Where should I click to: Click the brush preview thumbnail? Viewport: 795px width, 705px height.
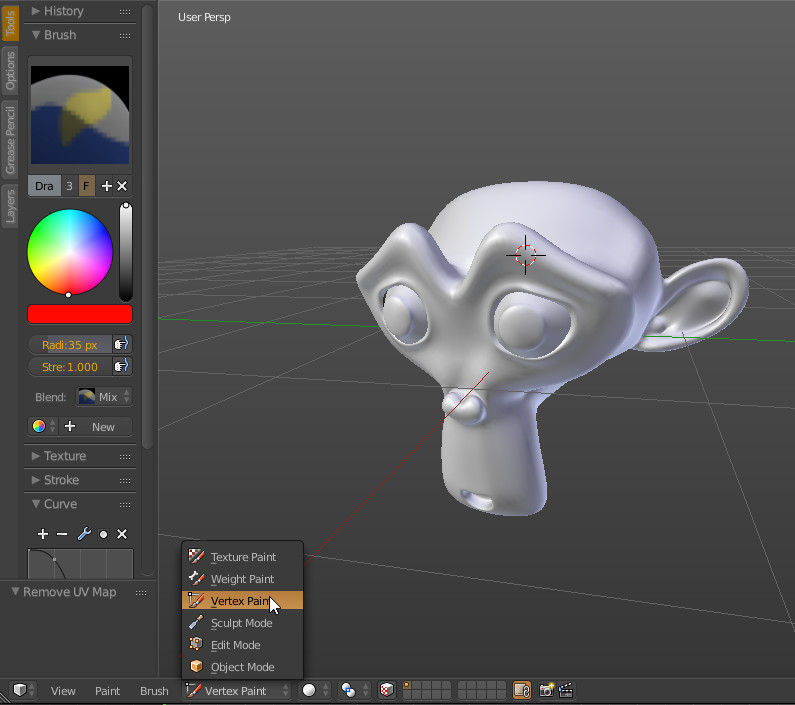(80, 115)
